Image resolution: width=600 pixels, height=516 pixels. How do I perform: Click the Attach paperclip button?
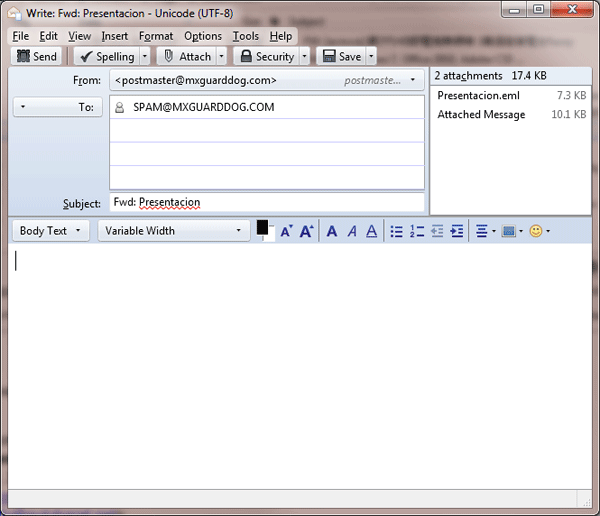[186, 57]
